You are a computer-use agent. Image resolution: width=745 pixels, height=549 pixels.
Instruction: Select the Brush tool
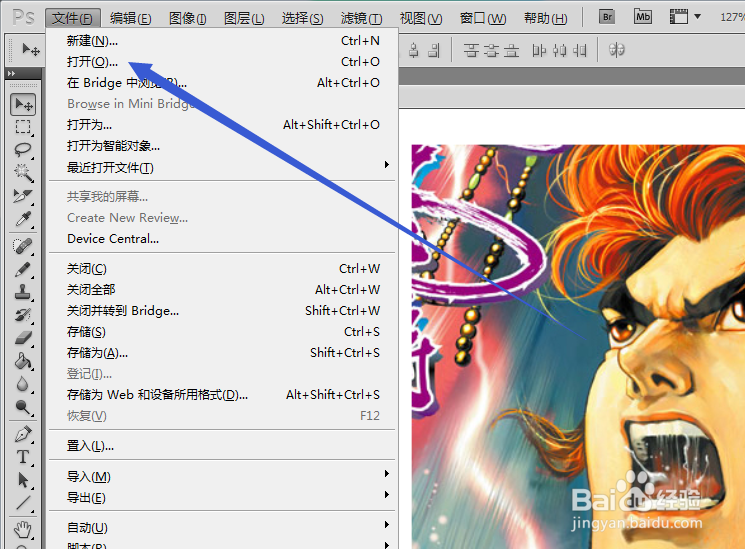23,269
